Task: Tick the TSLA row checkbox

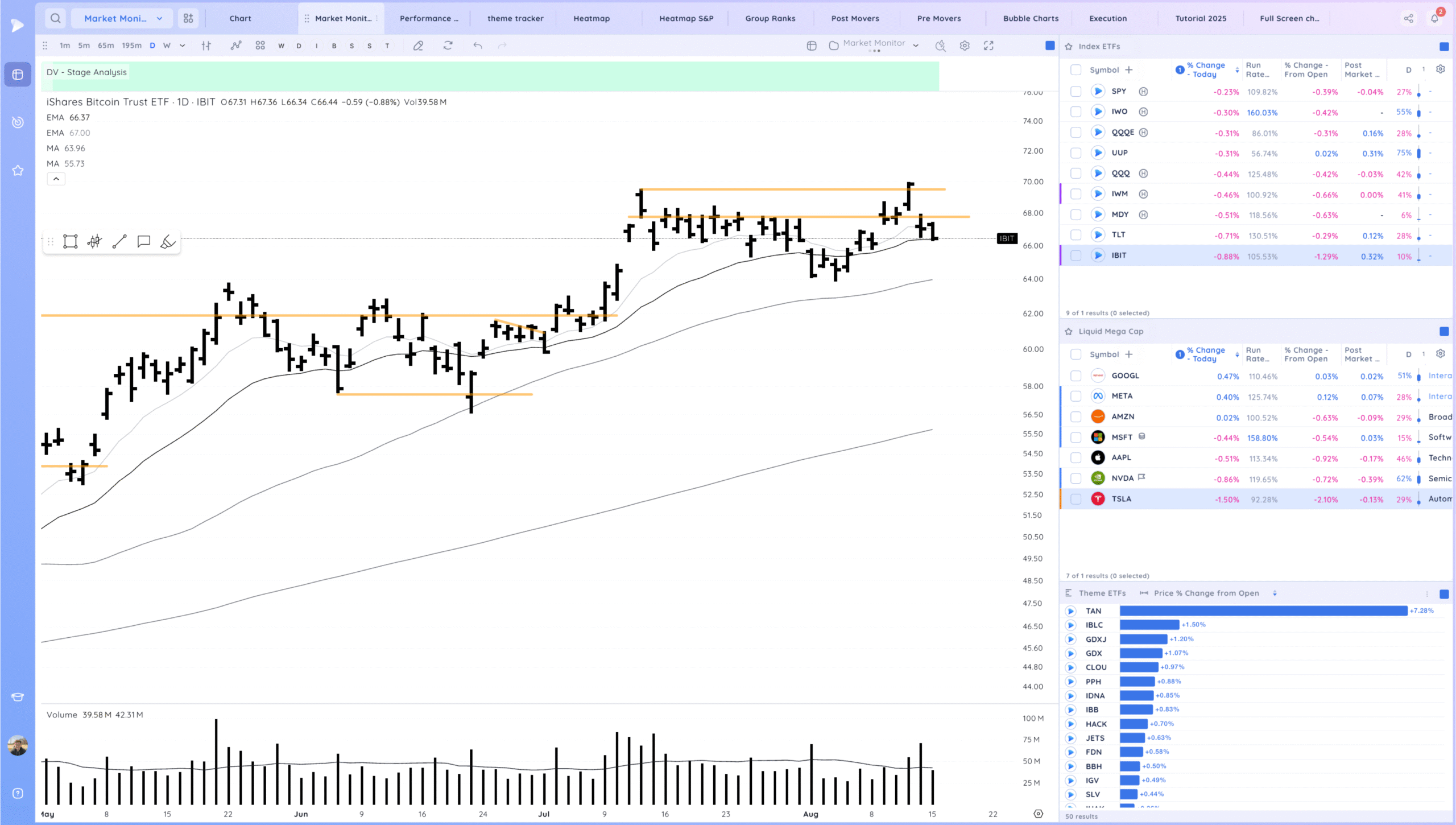Action: point(1076,499)
